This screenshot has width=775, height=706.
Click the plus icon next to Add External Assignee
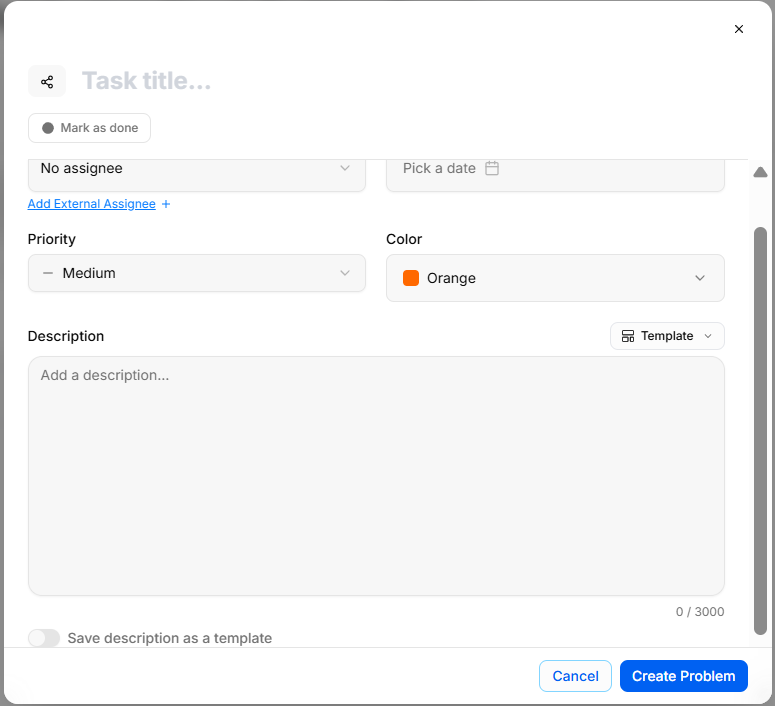coord(166,204)
